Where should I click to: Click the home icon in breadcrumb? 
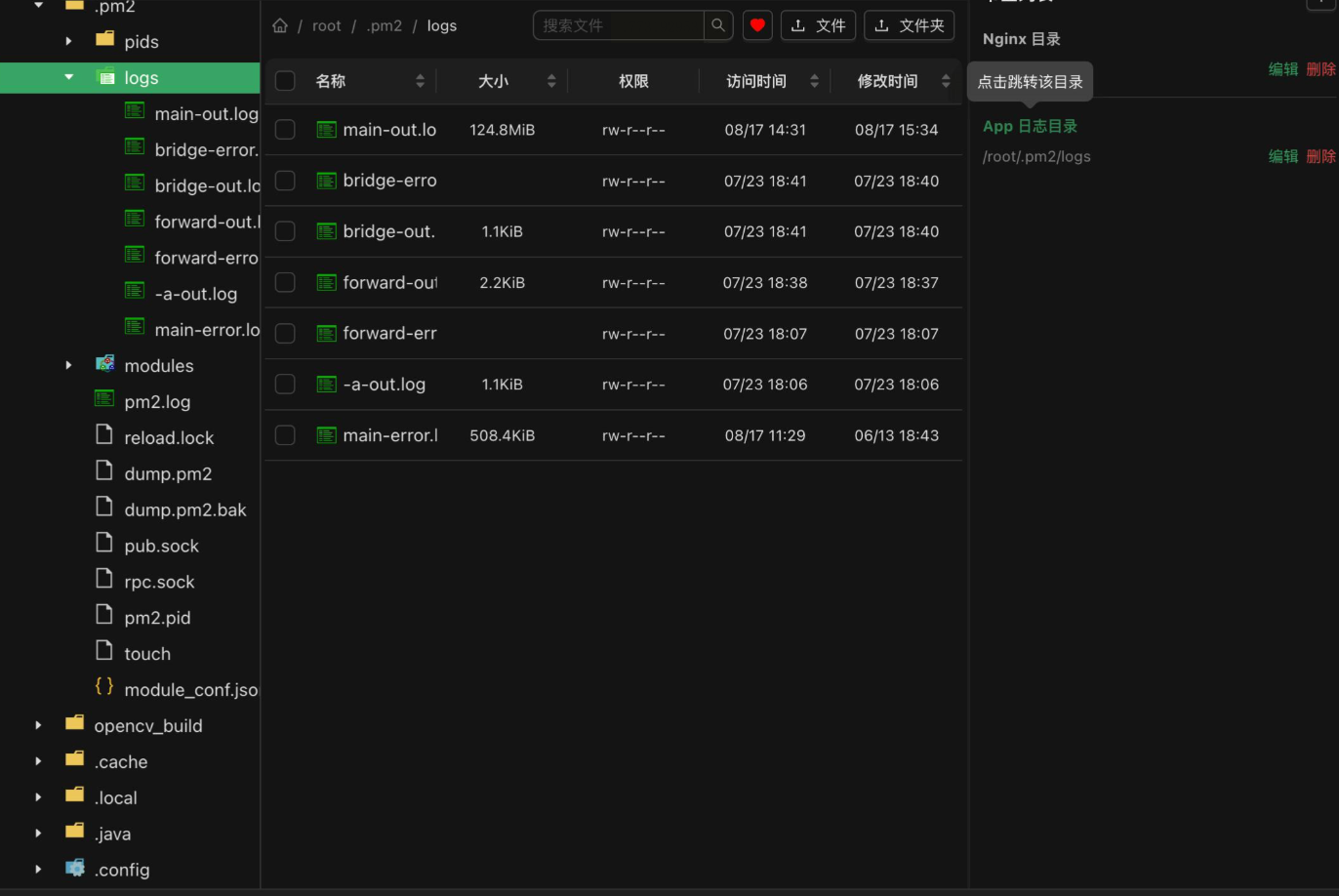click(280, 25)
